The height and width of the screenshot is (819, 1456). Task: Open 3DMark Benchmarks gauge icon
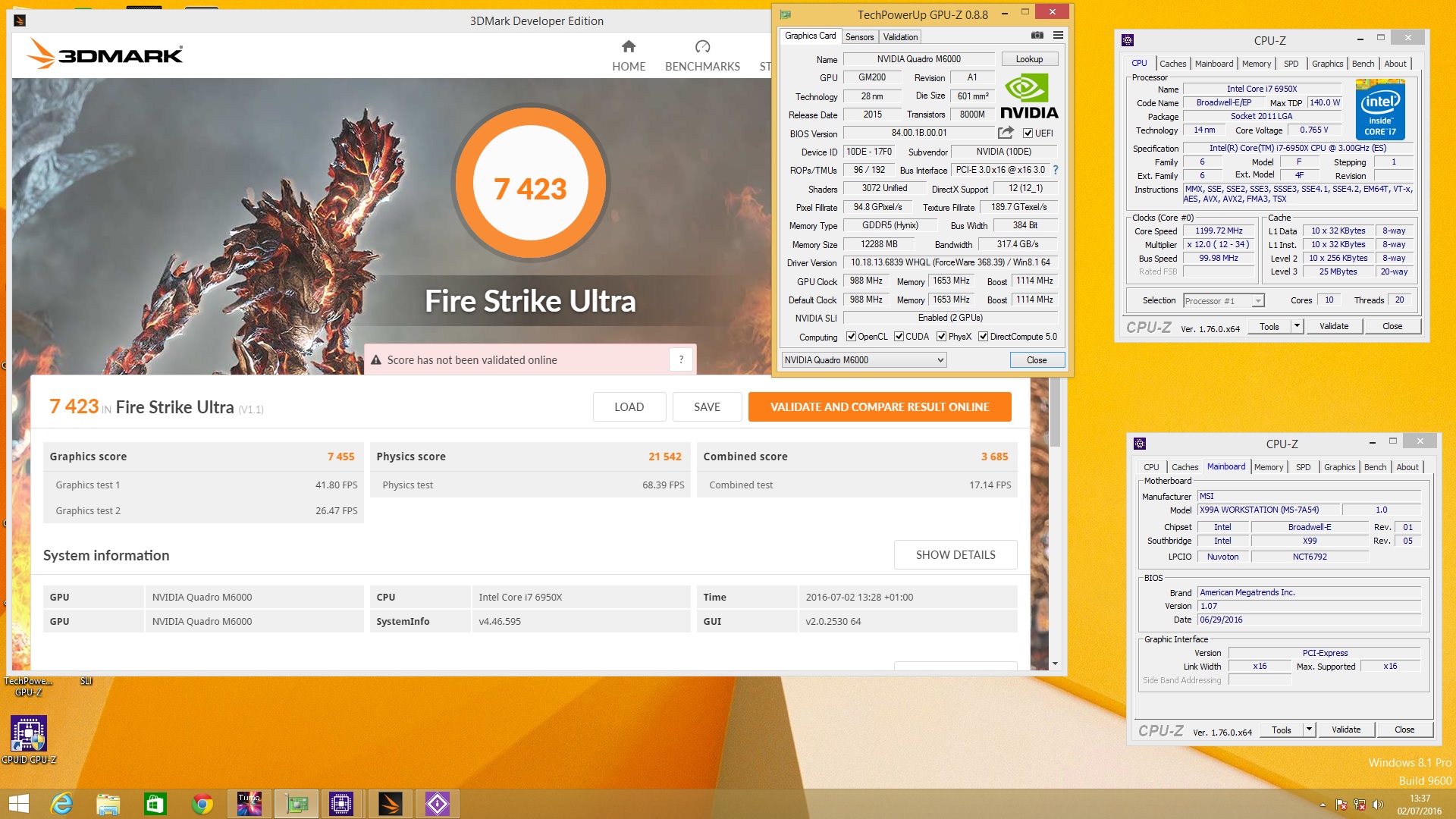pyautogui.click(x=702, y=47)
